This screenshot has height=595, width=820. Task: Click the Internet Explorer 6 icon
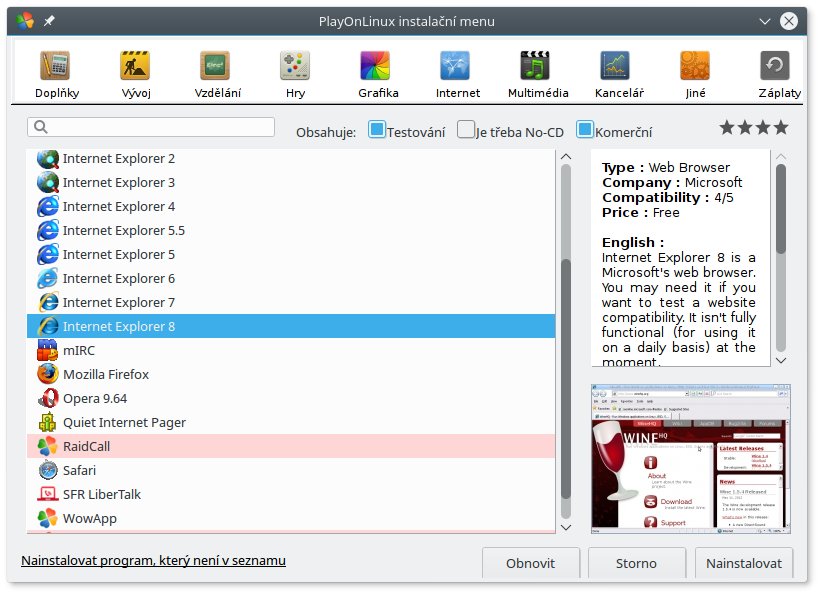(x=48, y=279)
